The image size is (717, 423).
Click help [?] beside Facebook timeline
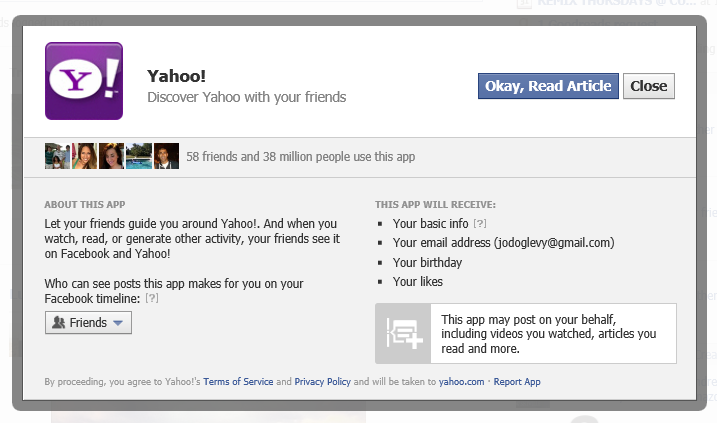coord(152,298)
